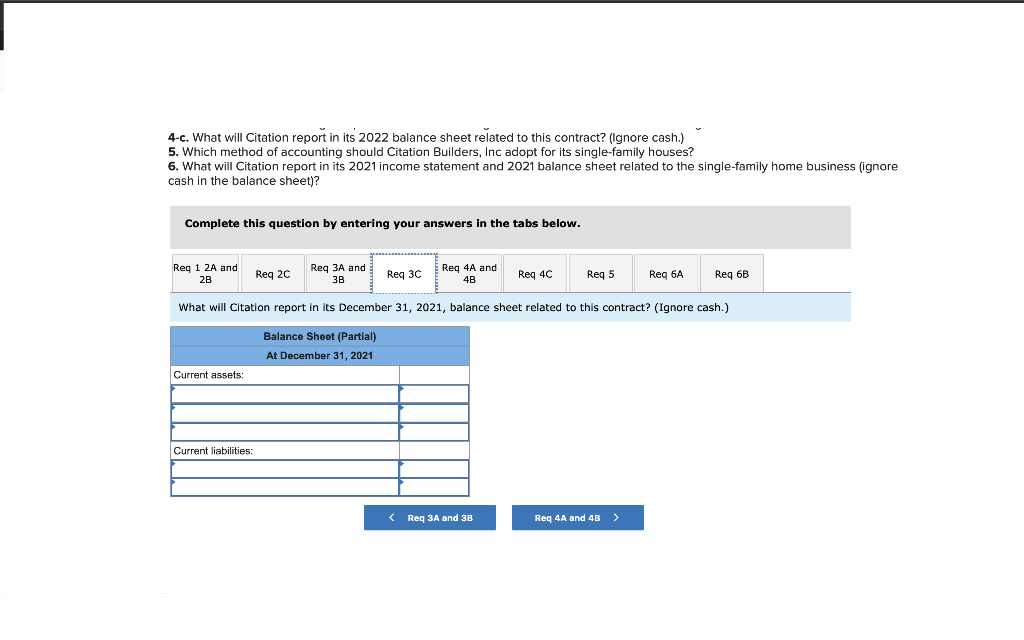Click second current liabilities amount field
Viewport: 1024px width, 640px height.
434,487
